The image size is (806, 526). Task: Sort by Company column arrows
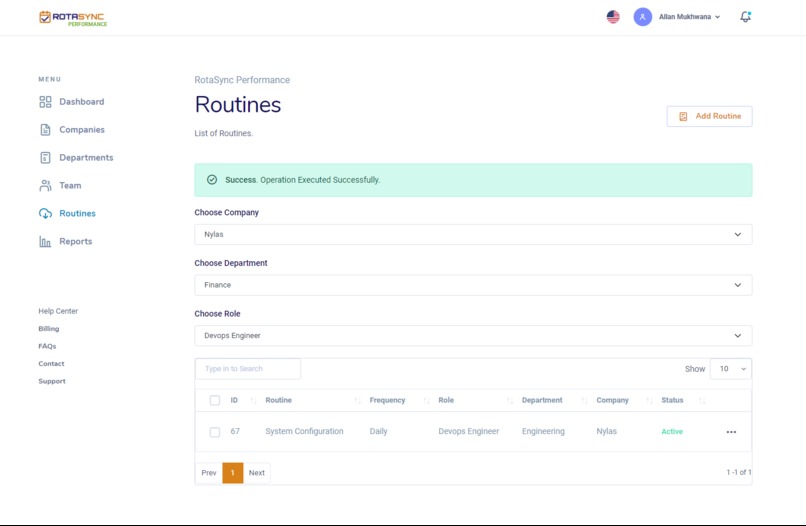coord(649,401)
